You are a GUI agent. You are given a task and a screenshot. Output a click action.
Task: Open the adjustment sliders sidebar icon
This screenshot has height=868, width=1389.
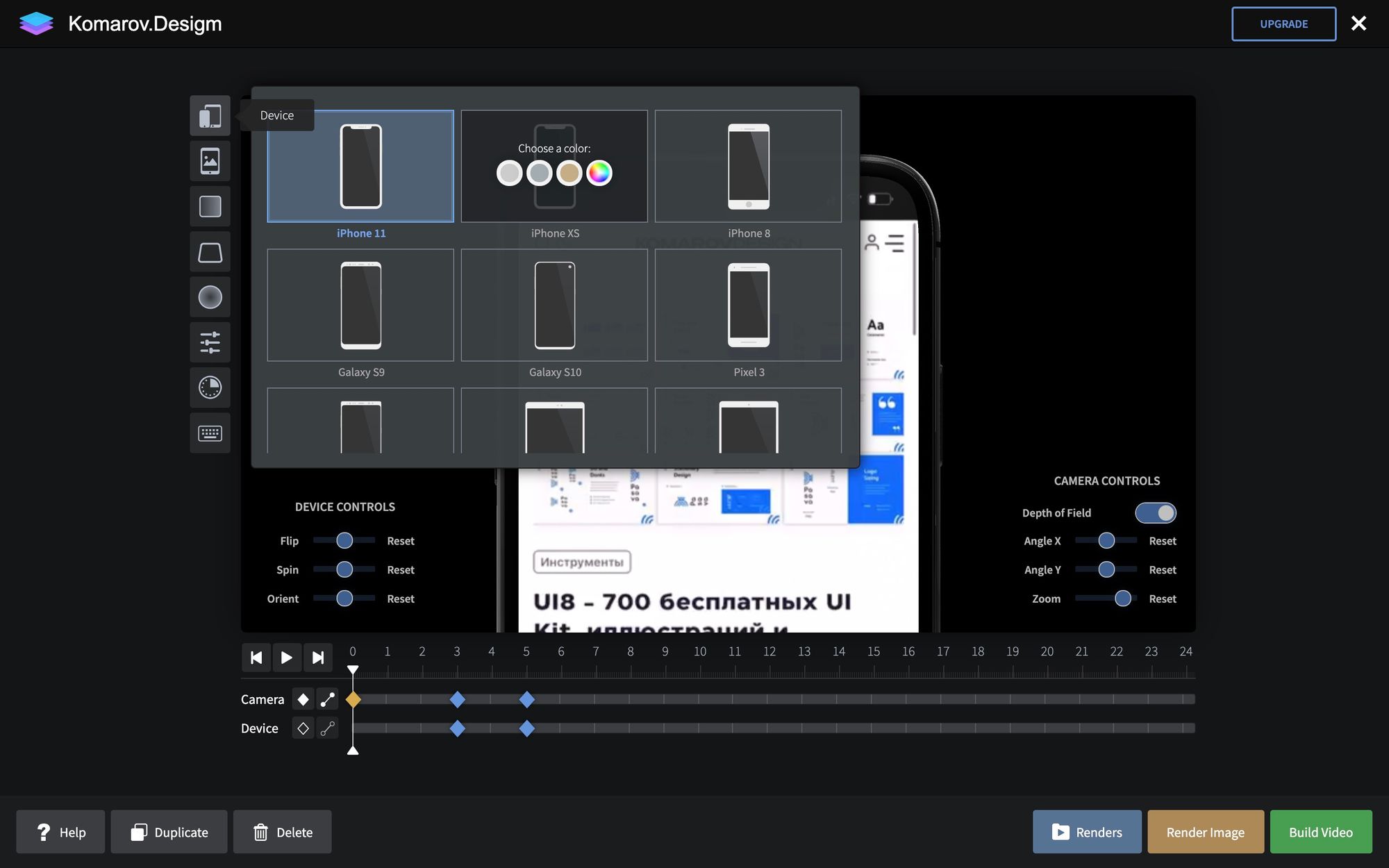(210, 342)
